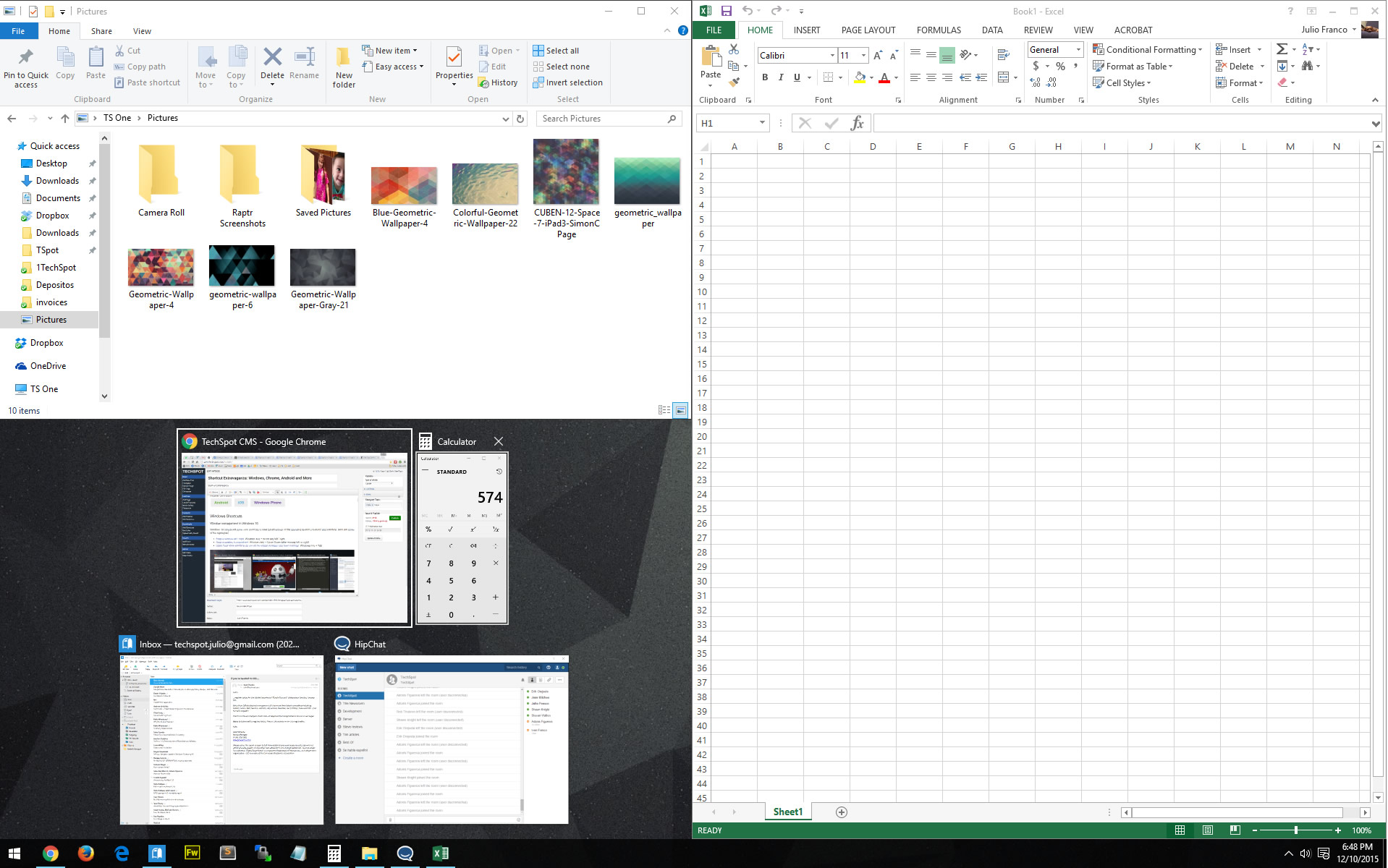Click Select none in File Explorer
This screenshot has width=1388, height=868.
(x=561, y=67)
